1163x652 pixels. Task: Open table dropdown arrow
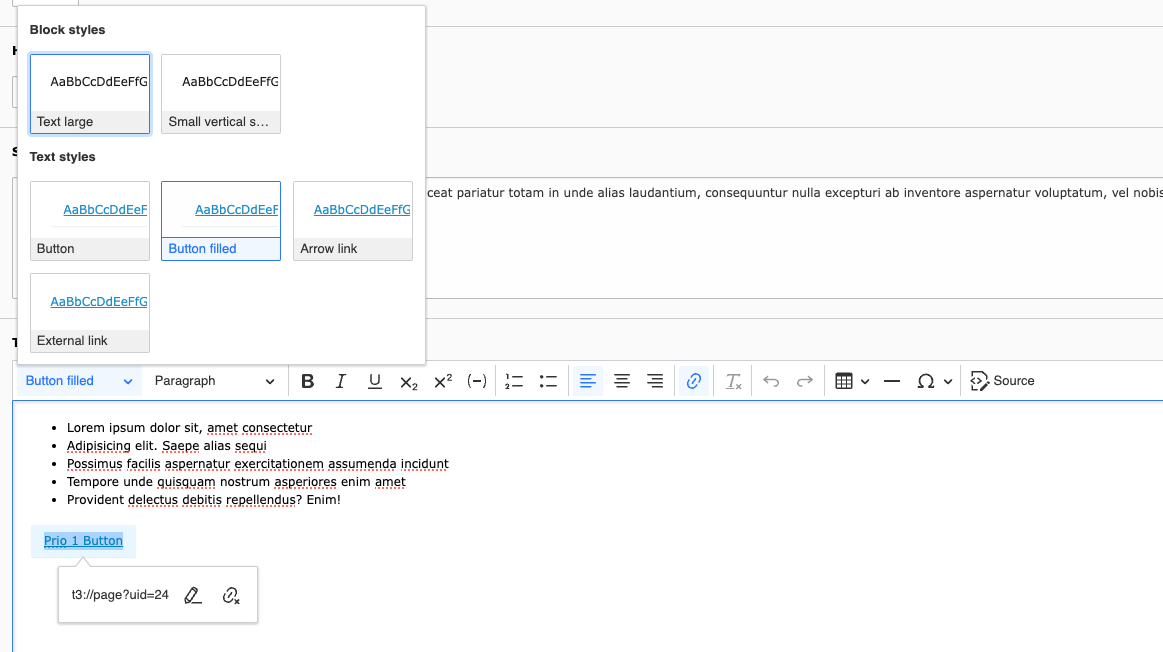865,381
